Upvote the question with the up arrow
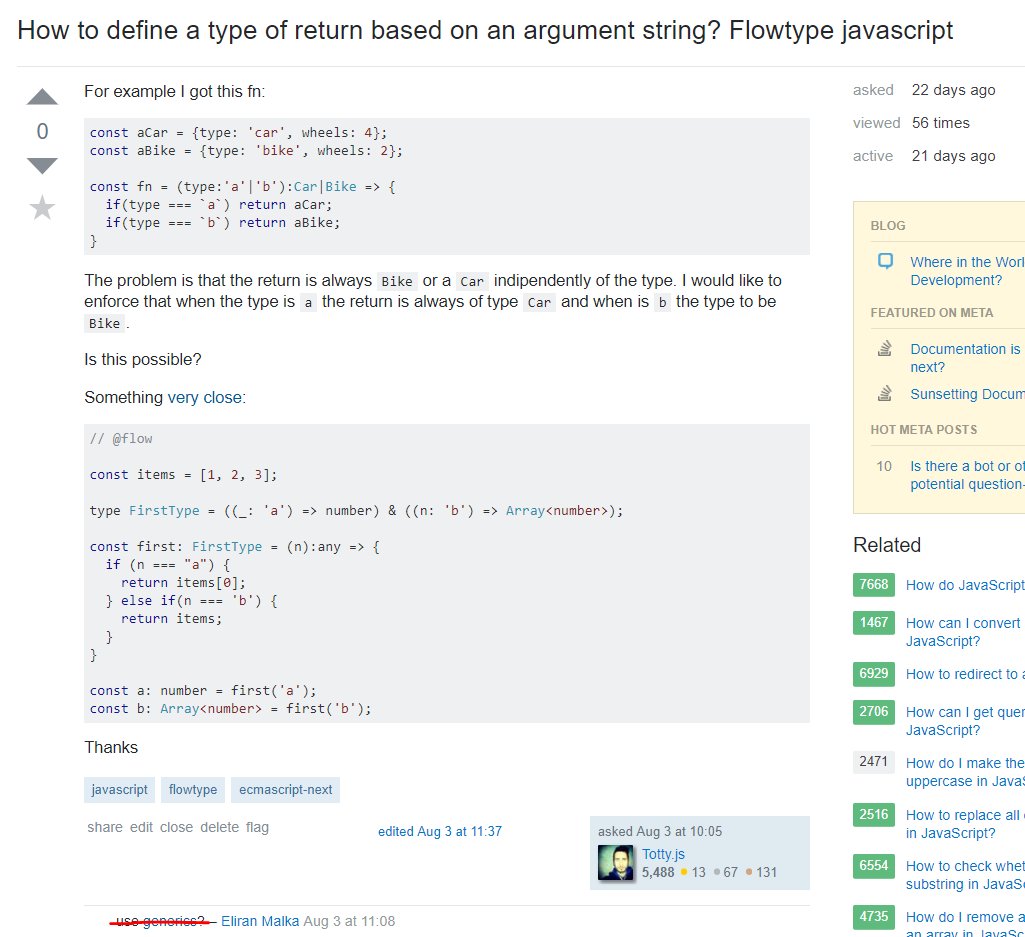Screen dimensions: 1025x937 coord(42,97)
